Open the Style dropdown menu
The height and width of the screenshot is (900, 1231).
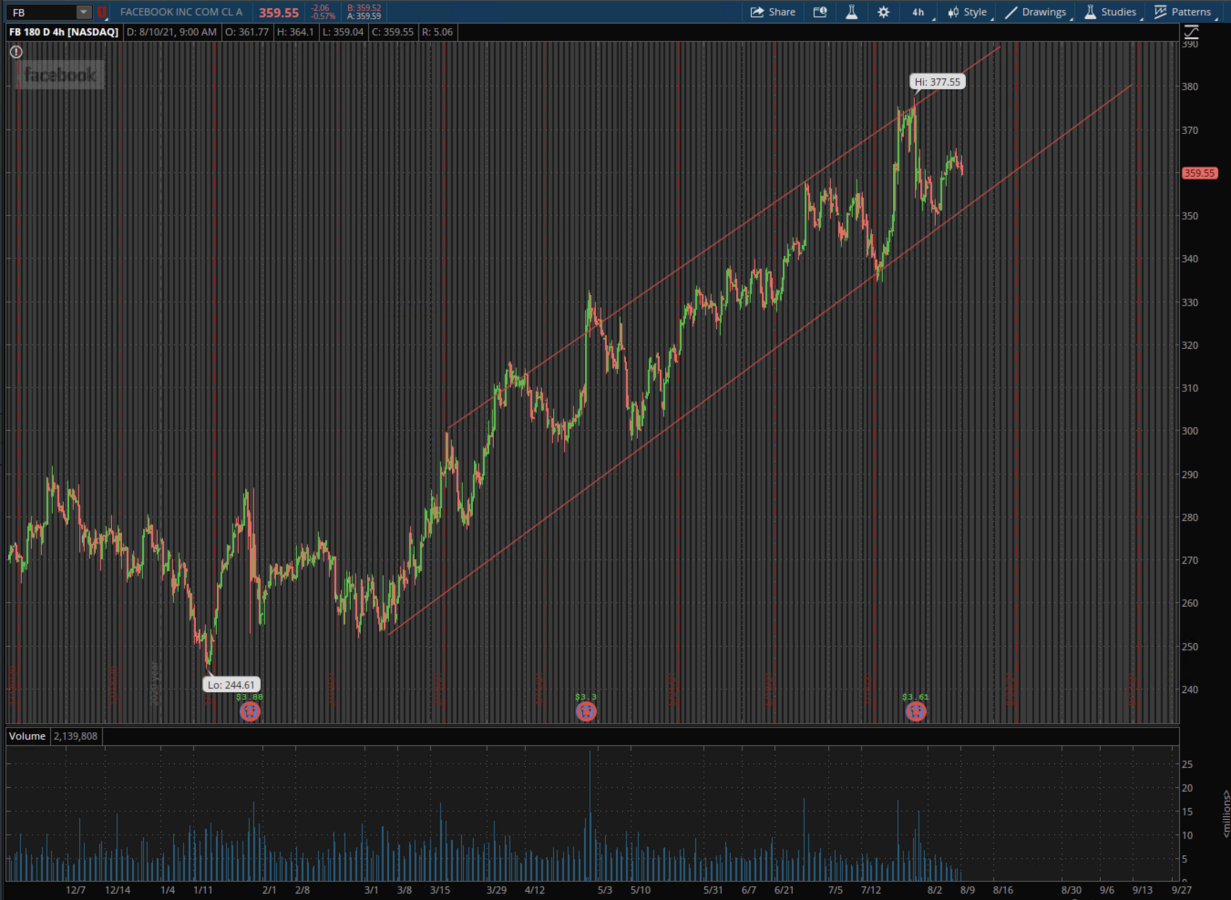pos(968,12)
